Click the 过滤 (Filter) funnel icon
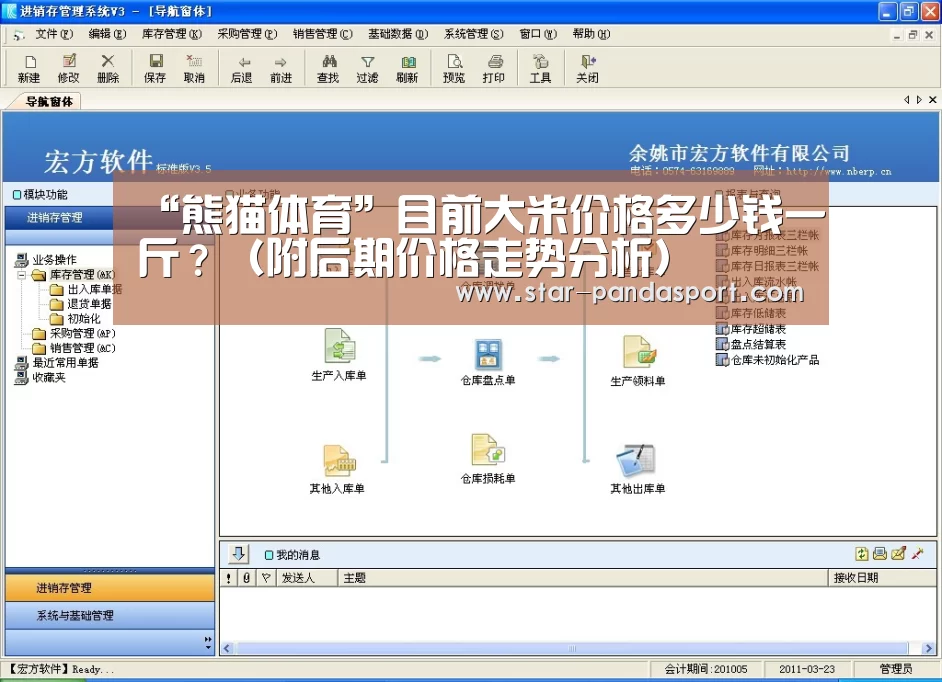942x682 pixels. [x=367, y=68]
